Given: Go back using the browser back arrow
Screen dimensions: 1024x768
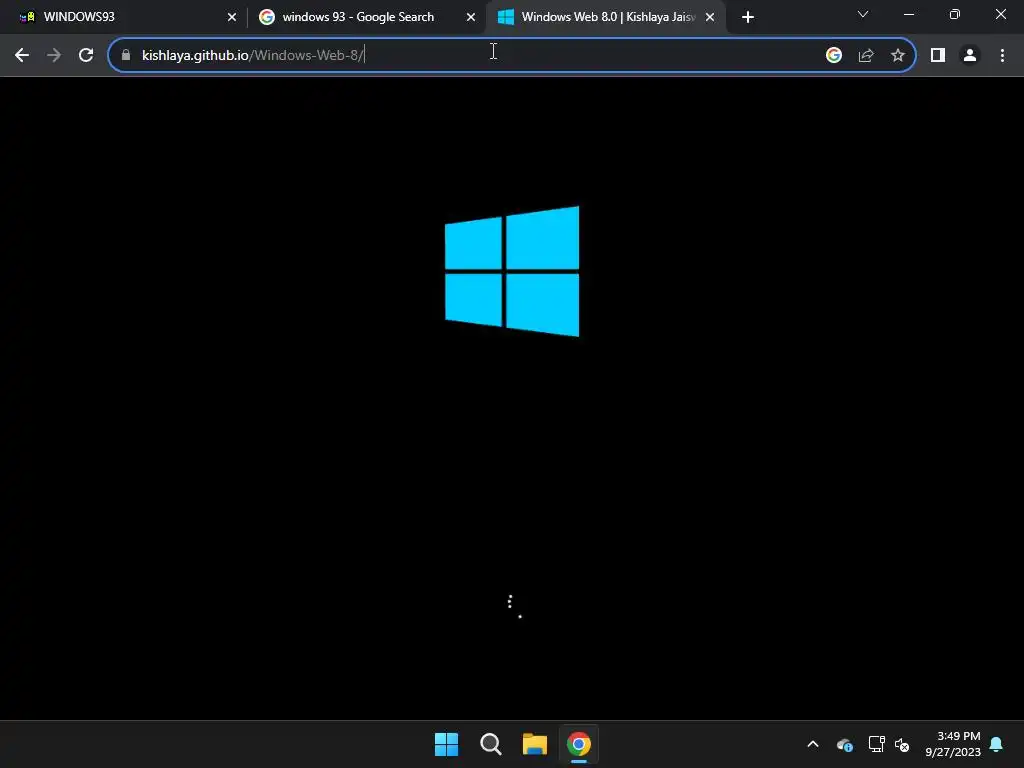Looking at the screenshot, I should [x=22, y=55].
